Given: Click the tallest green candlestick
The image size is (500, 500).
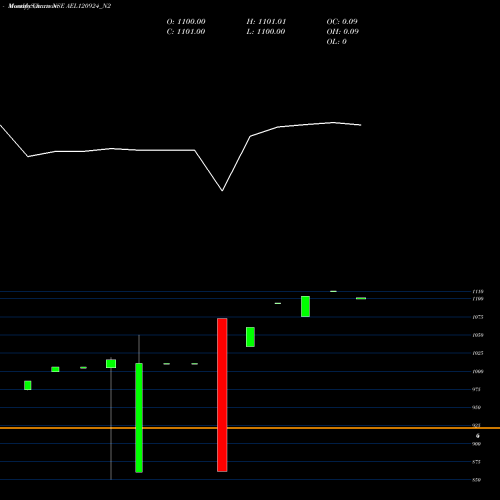Looking at the screenshot, I should click(139, 418).
